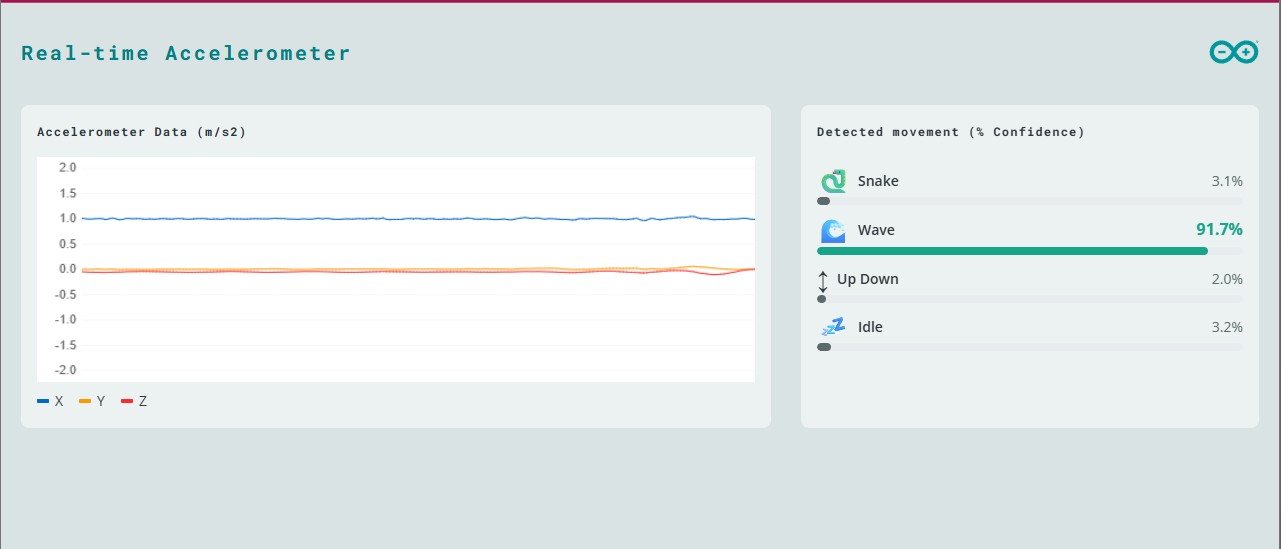Click the Wave confidence progress bar
Screen dimensions: 1281x549
pyautogui.click(x=1030, y=251)
